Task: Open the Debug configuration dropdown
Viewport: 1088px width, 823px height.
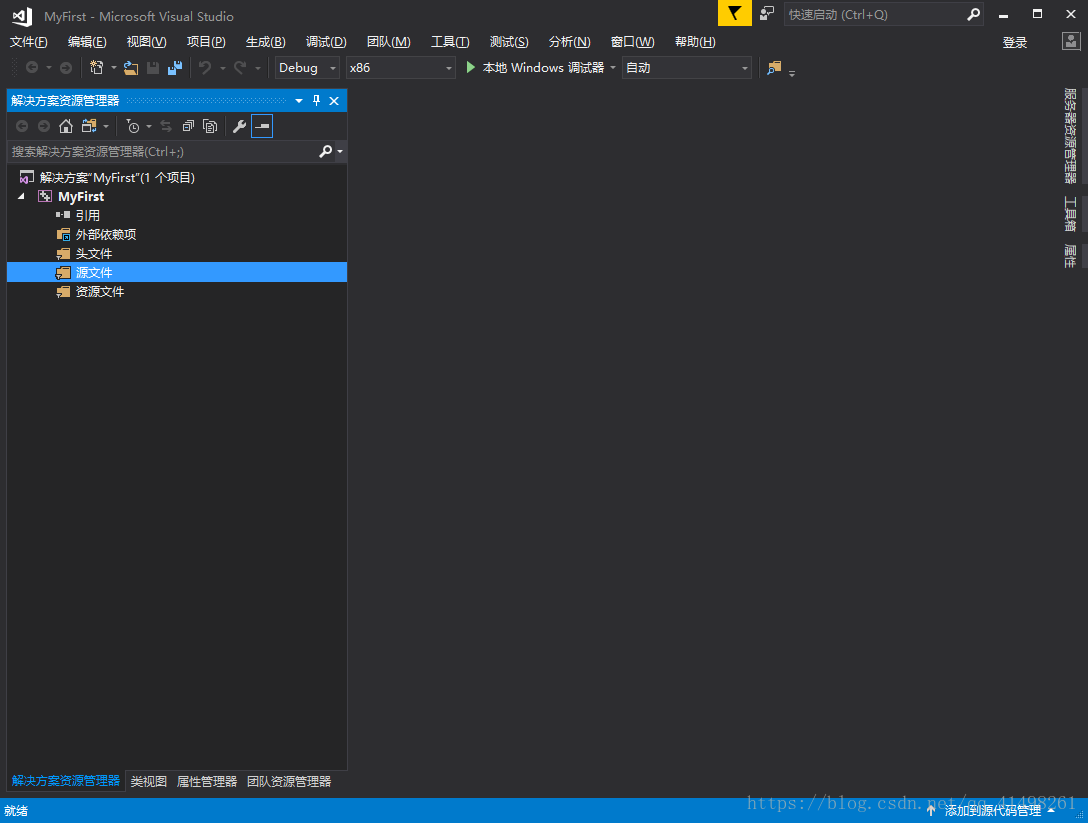Action: click(x=307, y=67)
